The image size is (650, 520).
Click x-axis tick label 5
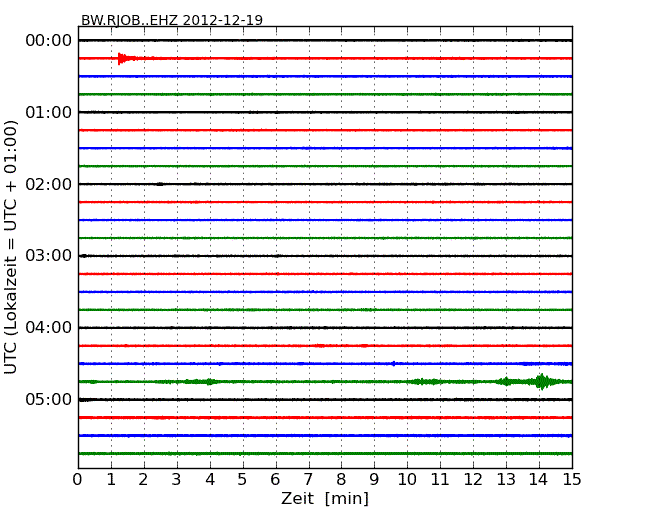click(243, 479)
